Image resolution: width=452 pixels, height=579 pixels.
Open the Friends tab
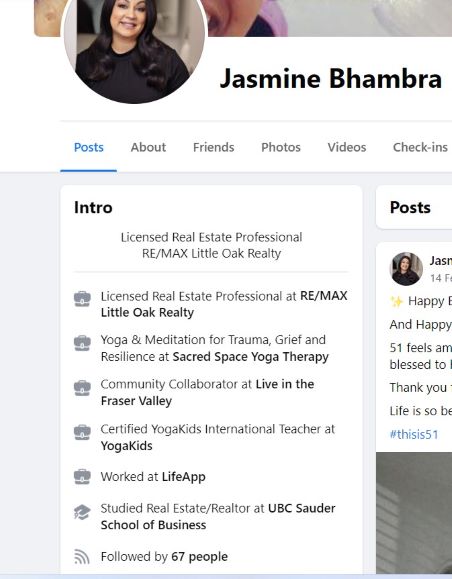pyautogui.click(x=213, y=147)
